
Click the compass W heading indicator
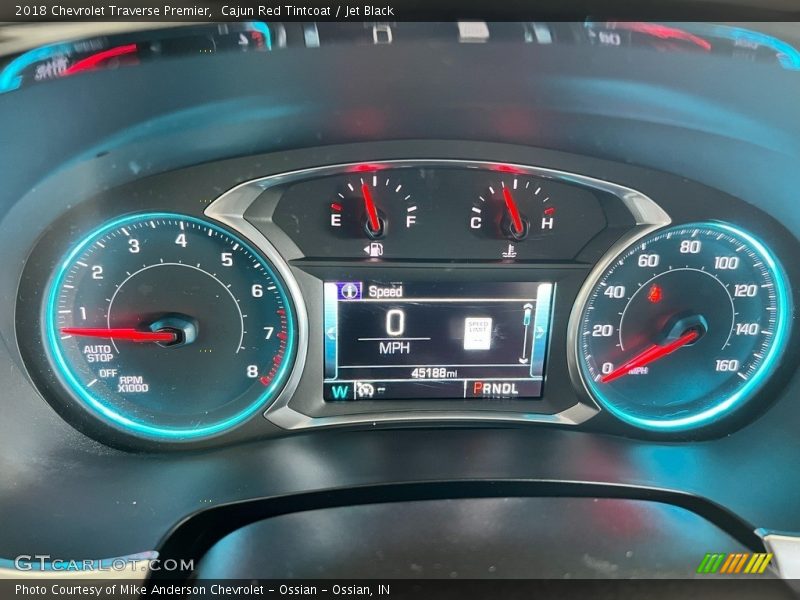(340, 391)
